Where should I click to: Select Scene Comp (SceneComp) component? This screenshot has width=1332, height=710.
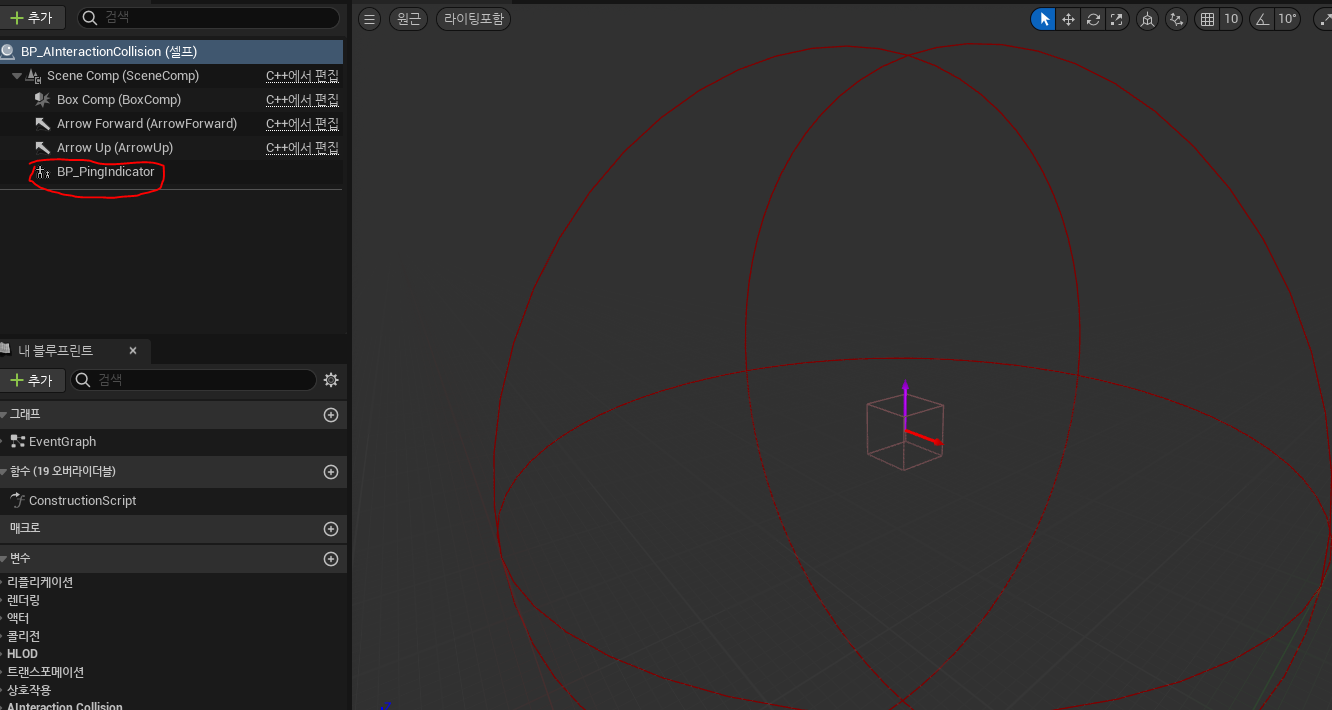tap(122, 76)
